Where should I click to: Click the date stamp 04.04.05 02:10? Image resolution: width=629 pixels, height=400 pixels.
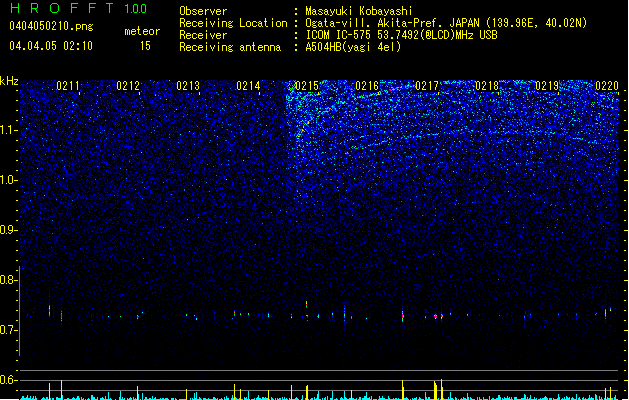coord(51,46)
